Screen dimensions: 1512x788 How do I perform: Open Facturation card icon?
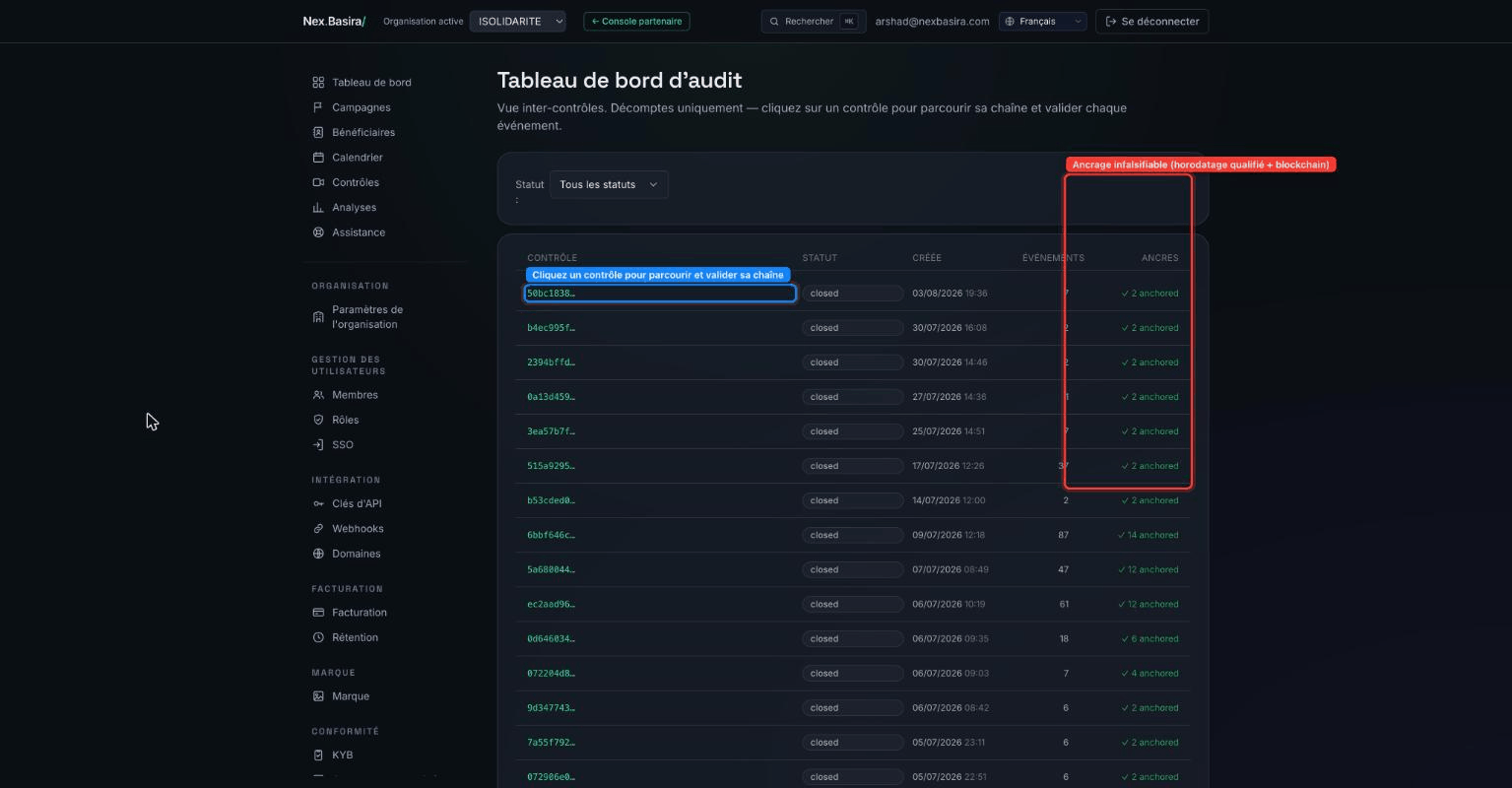tap(318, 613)
